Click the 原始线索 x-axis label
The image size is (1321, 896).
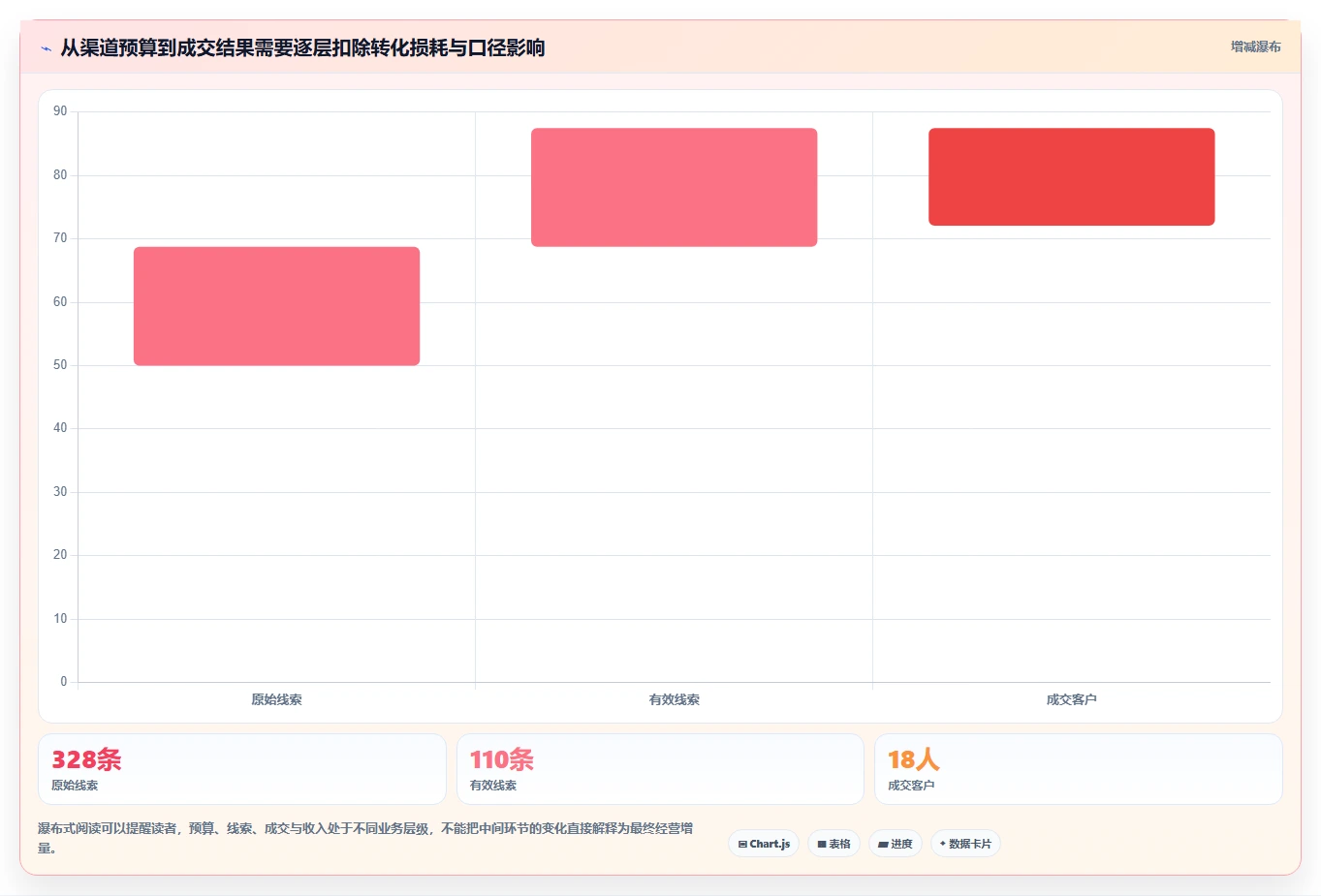[x=277, y=699]
